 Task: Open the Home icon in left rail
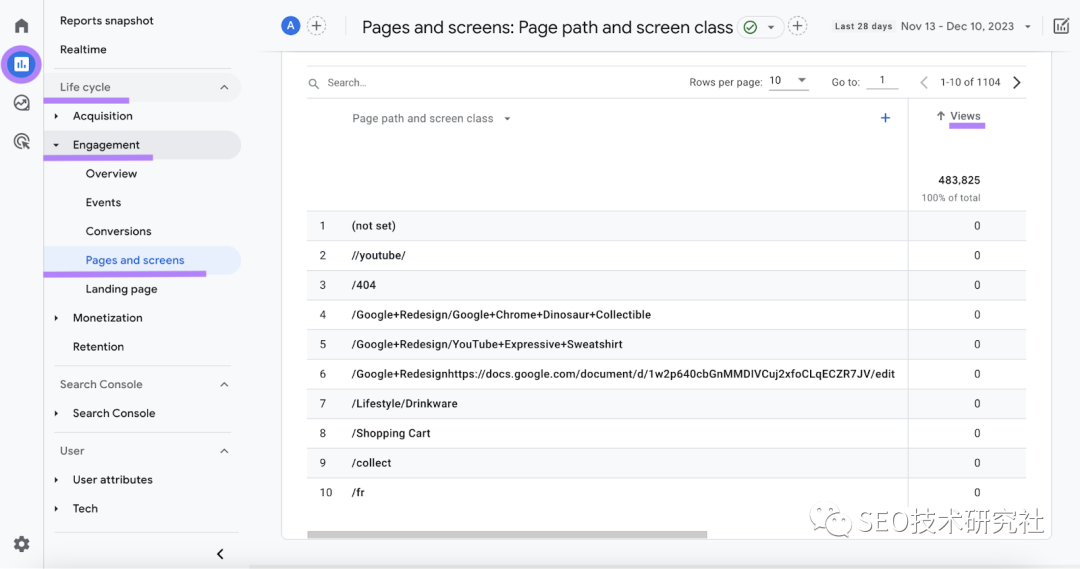(x=21, y=26)
